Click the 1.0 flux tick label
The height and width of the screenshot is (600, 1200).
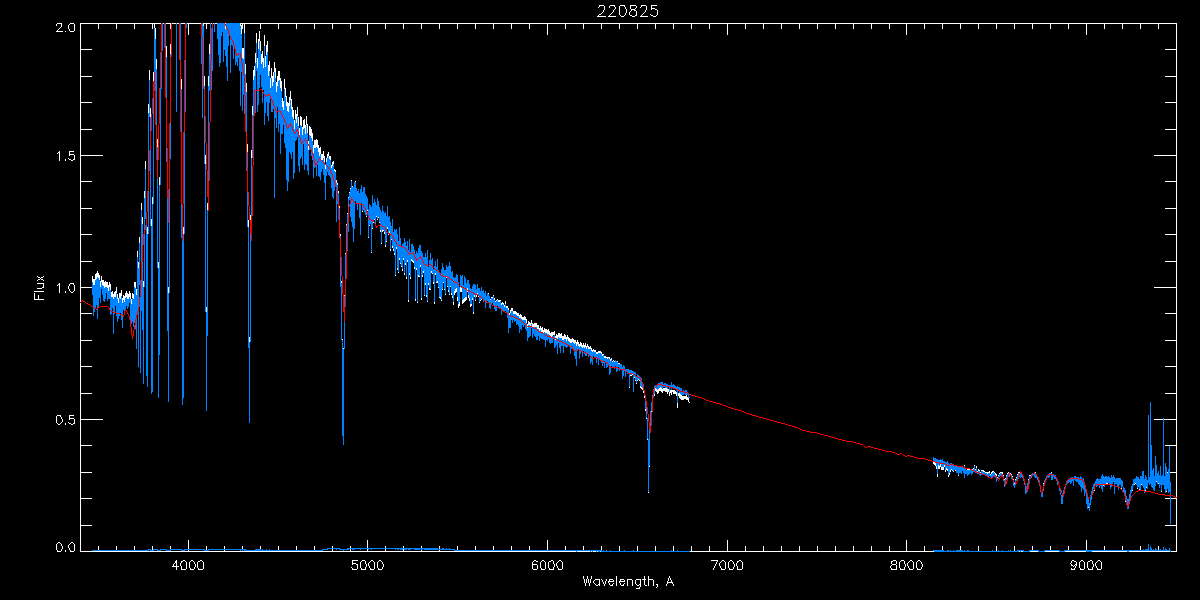pos(64,288)
